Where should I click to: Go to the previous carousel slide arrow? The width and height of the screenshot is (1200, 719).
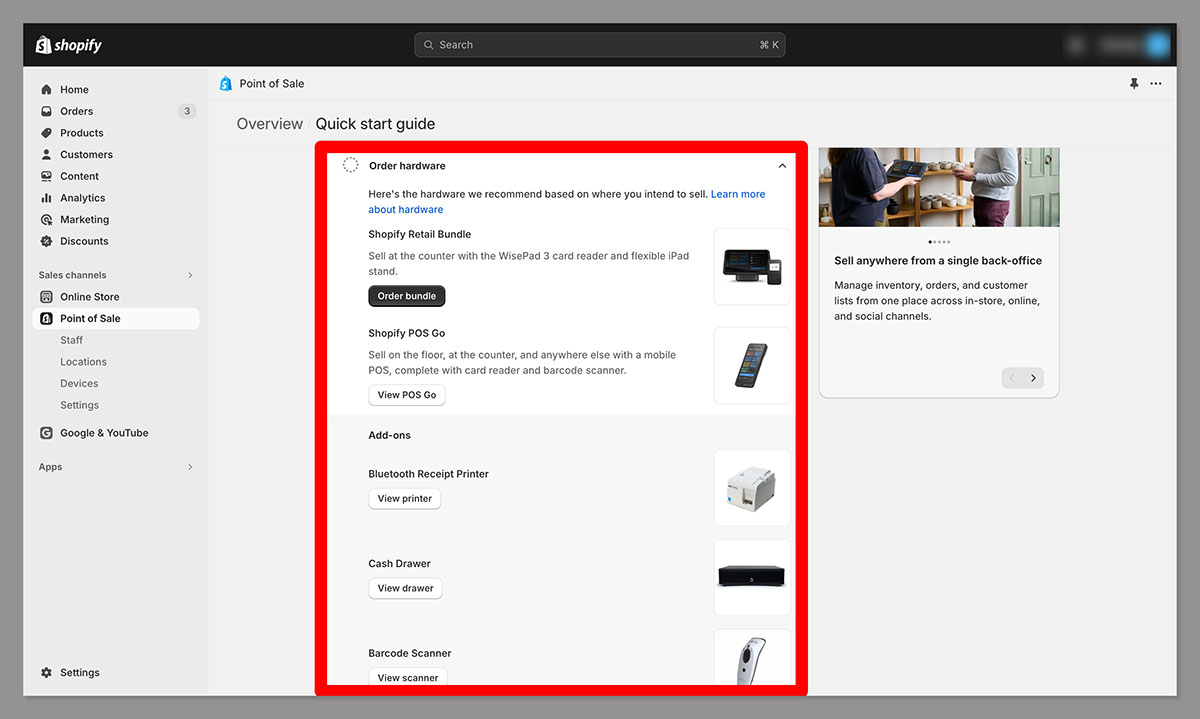coord(1012,378)
